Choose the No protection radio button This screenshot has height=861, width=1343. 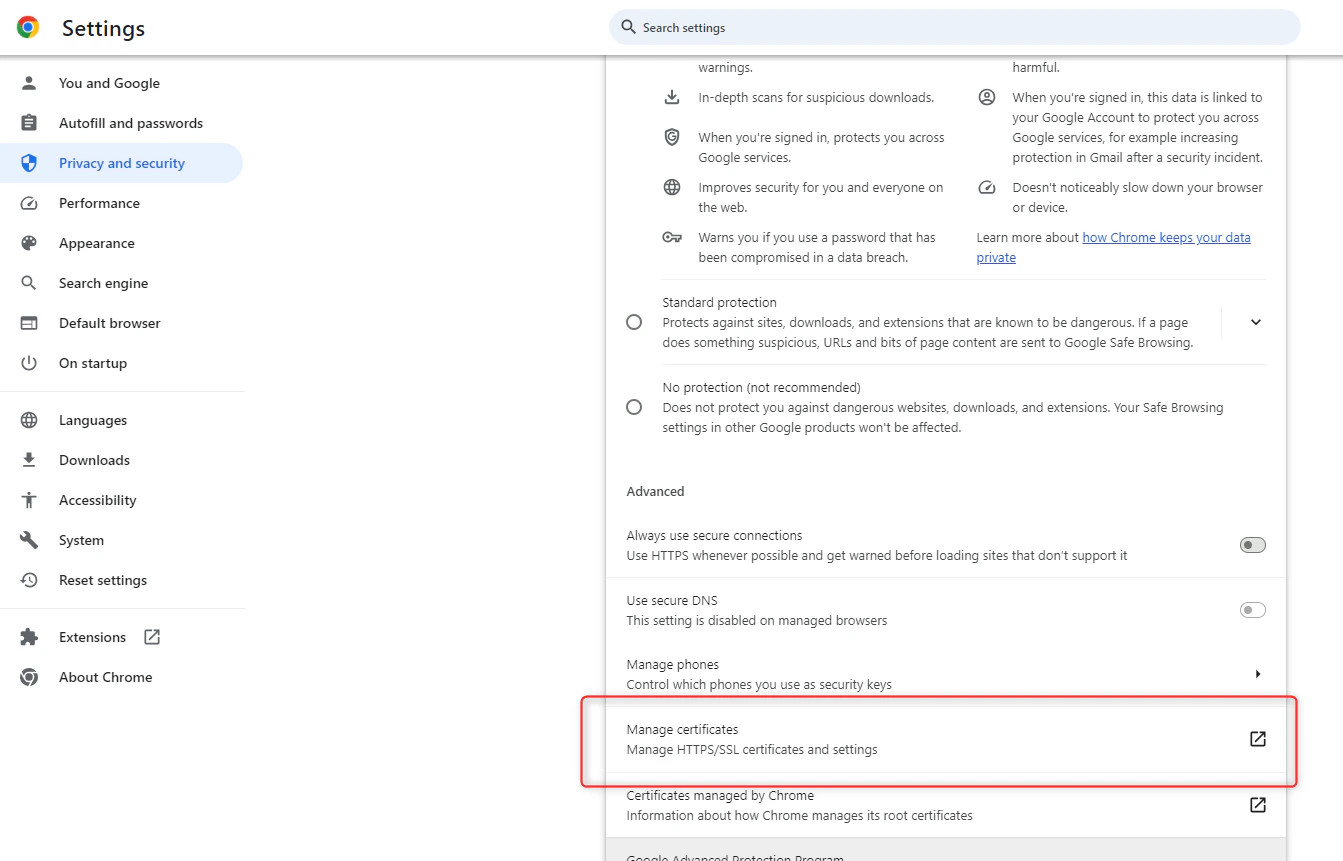[x=634, y=407]
